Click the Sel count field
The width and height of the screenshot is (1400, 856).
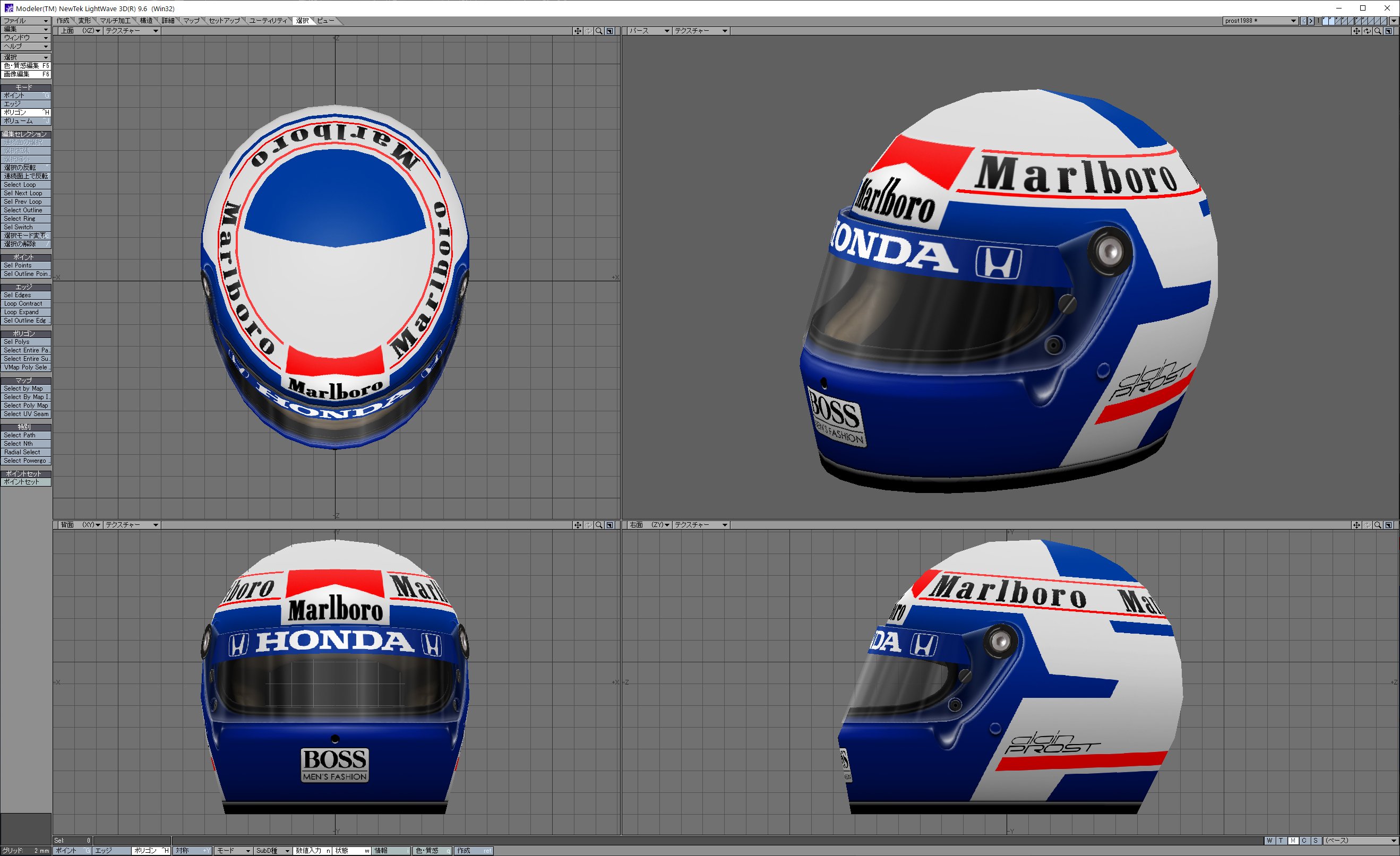coord(72,841)
